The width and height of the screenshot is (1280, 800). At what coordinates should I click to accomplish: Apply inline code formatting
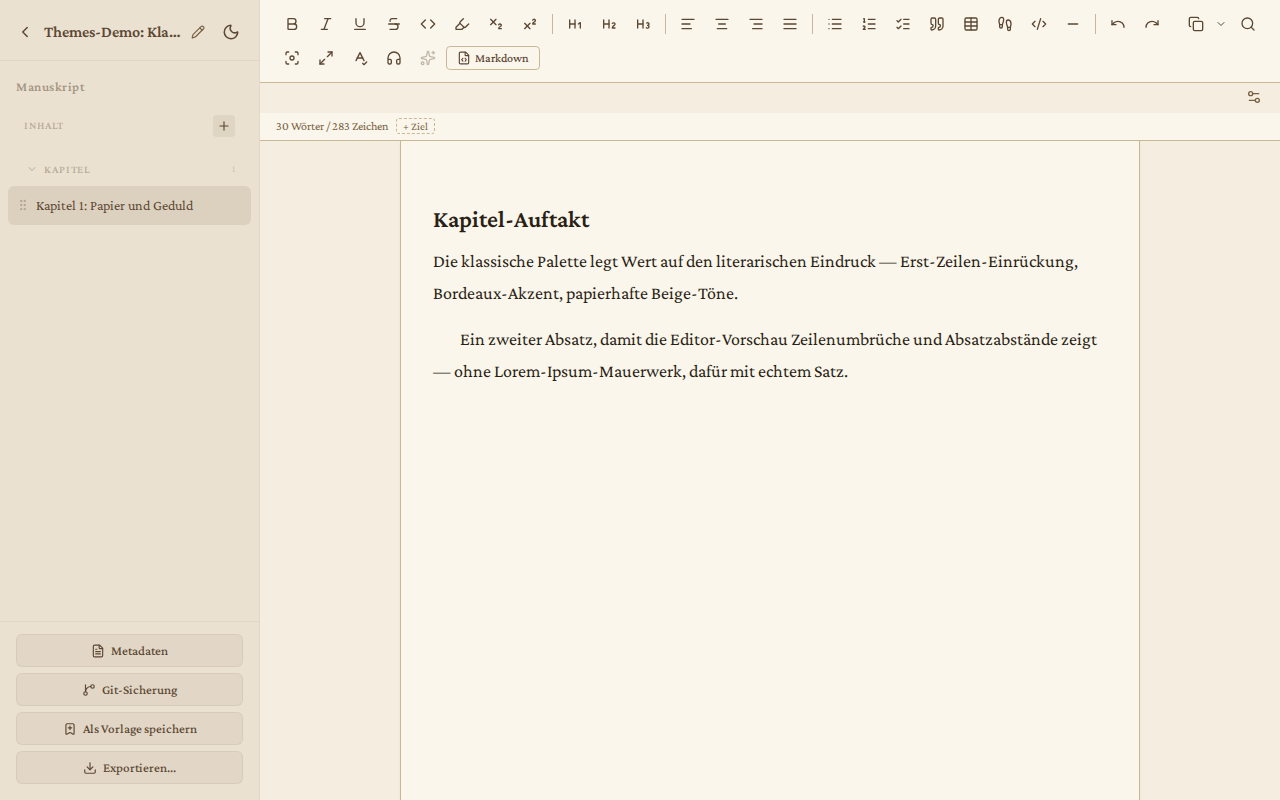pyautogui.click(x=428, y=24)
